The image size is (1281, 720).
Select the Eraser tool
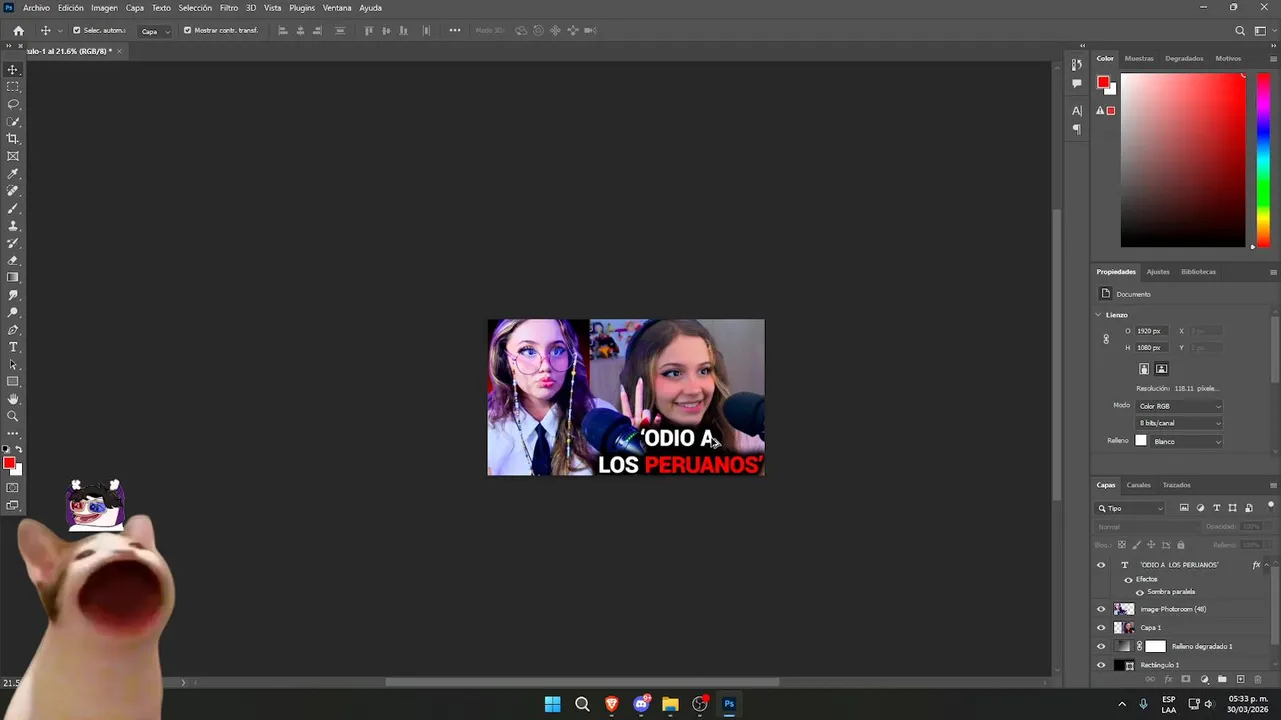tap(13, 260)
